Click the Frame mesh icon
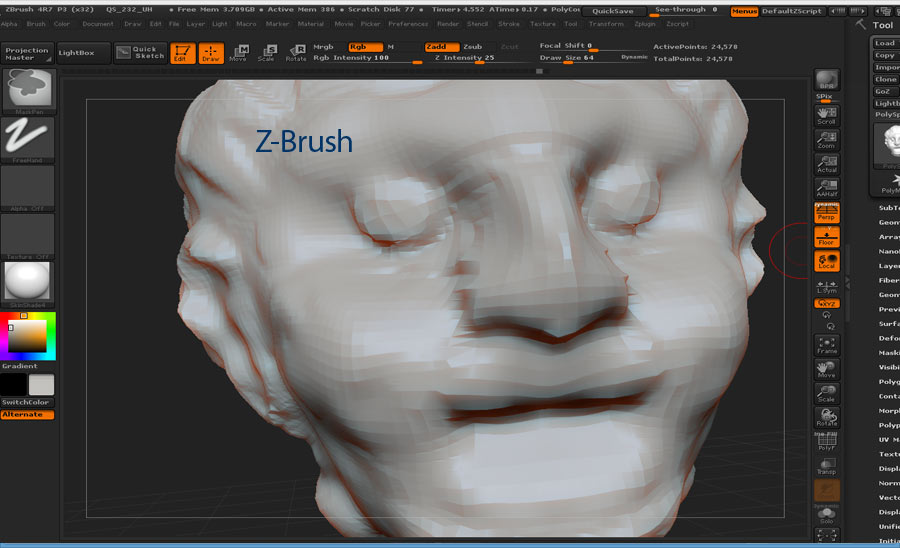Viewport: 900px width, 548px height. [826, 345]
